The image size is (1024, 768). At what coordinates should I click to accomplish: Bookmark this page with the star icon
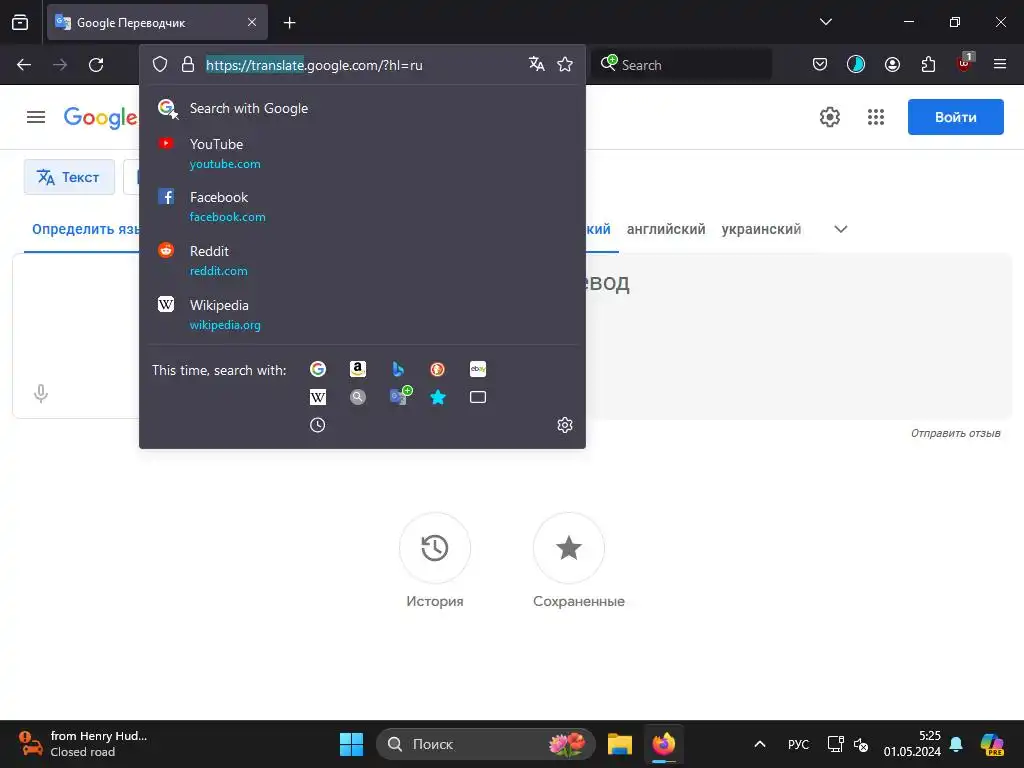(x=565, y=64)
